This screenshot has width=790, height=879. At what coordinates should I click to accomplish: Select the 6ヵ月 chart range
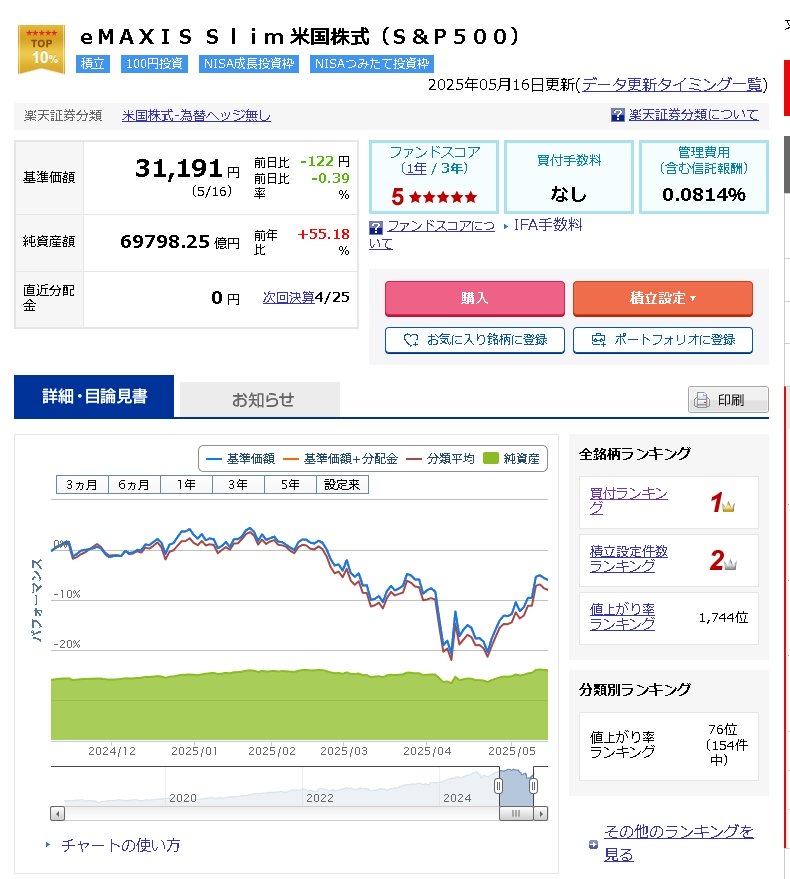(x=134, y=484)
